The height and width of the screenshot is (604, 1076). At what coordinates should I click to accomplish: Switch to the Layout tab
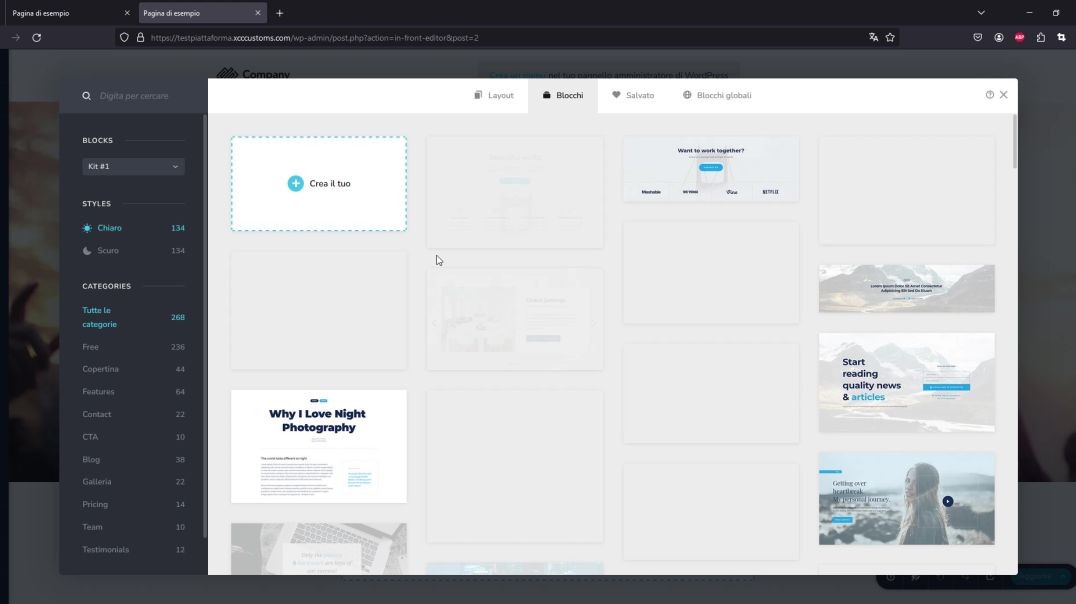coord(493,95)
